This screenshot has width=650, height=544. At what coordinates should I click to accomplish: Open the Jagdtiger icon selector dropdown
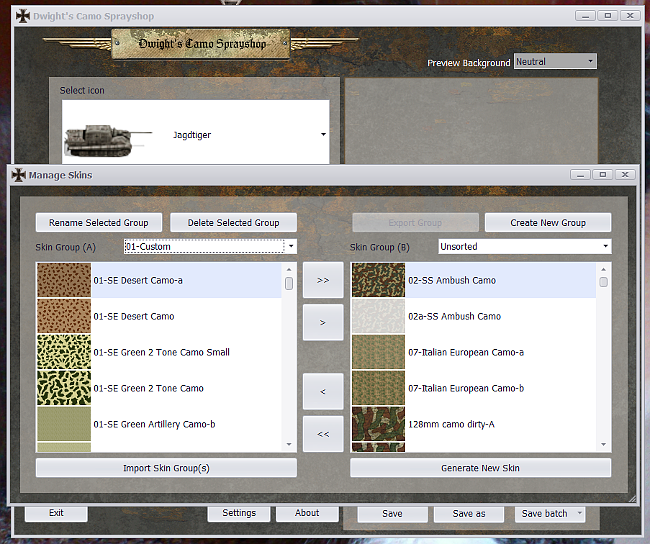click(323, 134)
